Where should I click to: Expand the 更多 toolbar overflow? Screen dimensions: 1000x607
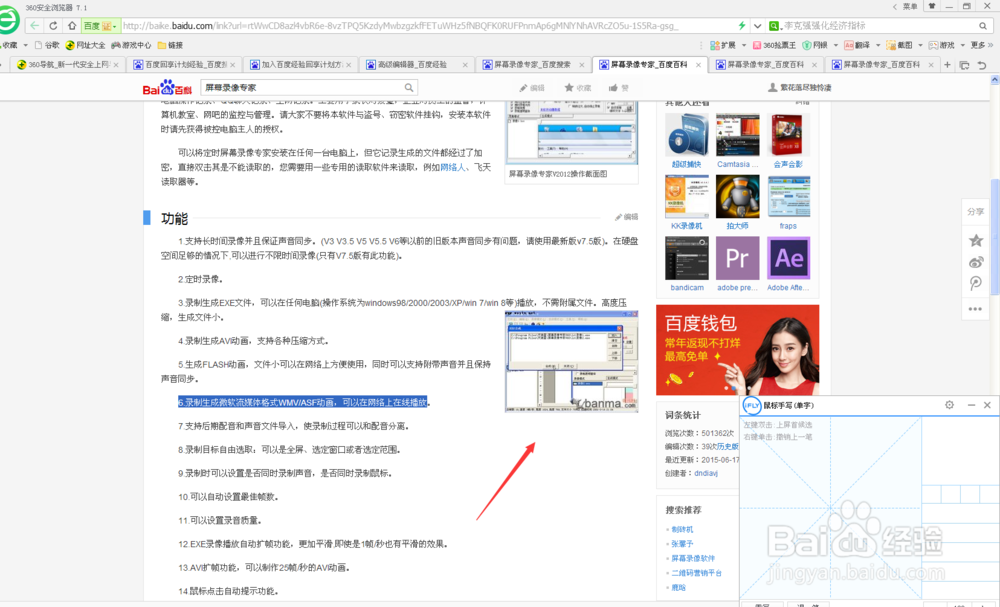tap(982, 45)
